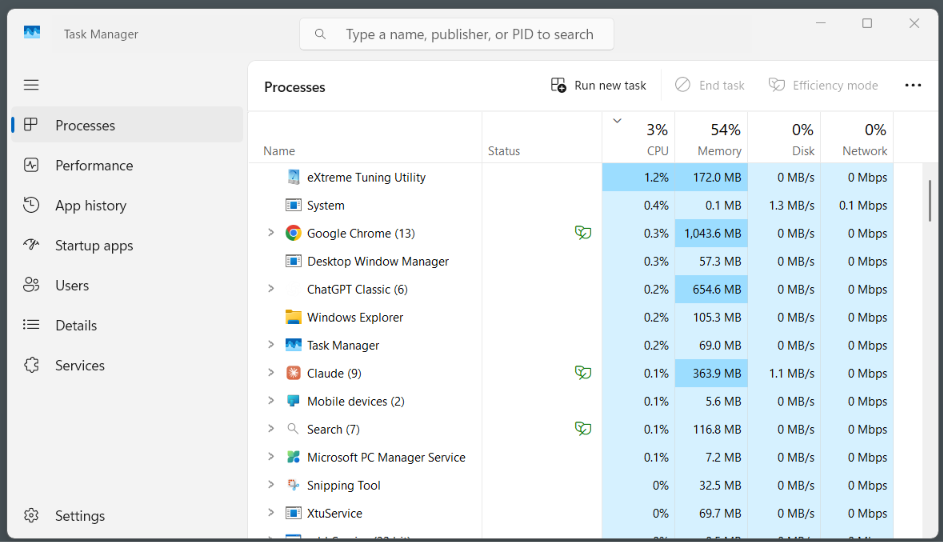
Task: Select the Windows Explorer process name
Action: 355,318
